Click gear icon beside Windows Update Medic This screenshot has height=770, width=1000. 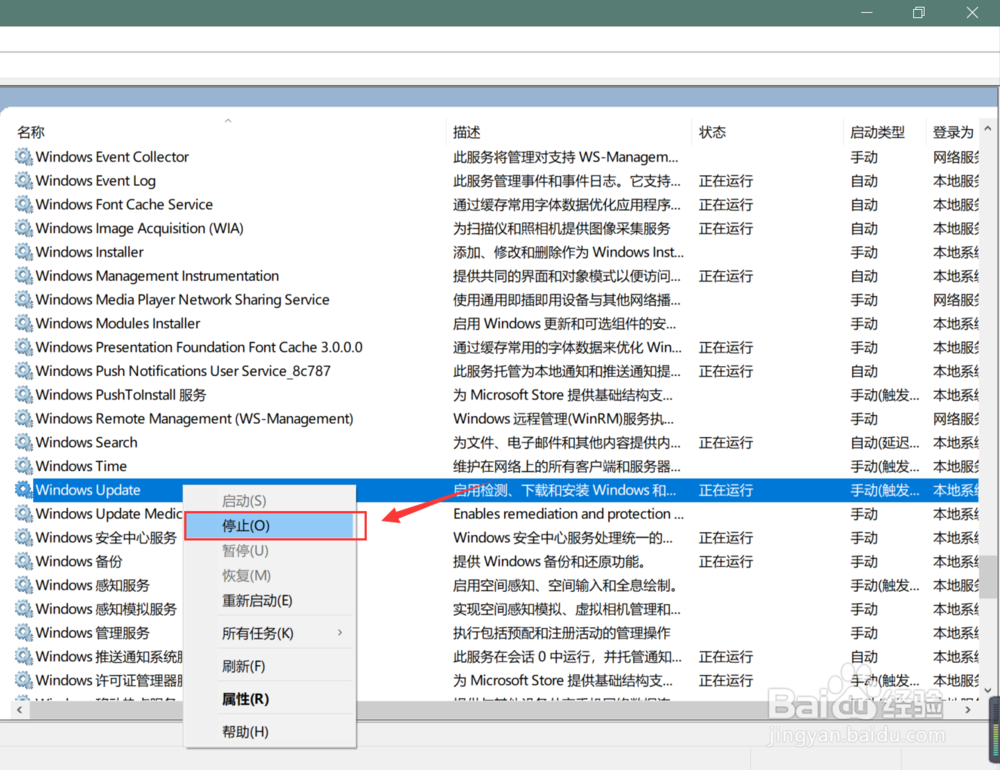(x=24, y=514)
